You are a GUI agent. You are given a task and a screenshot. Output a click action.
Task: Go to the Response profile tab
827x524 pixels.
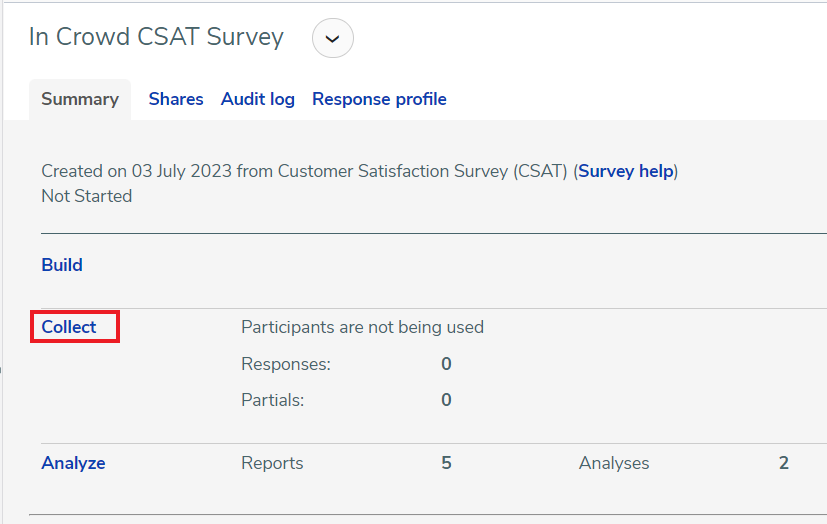pyautogui.click(x=379, y=99)
